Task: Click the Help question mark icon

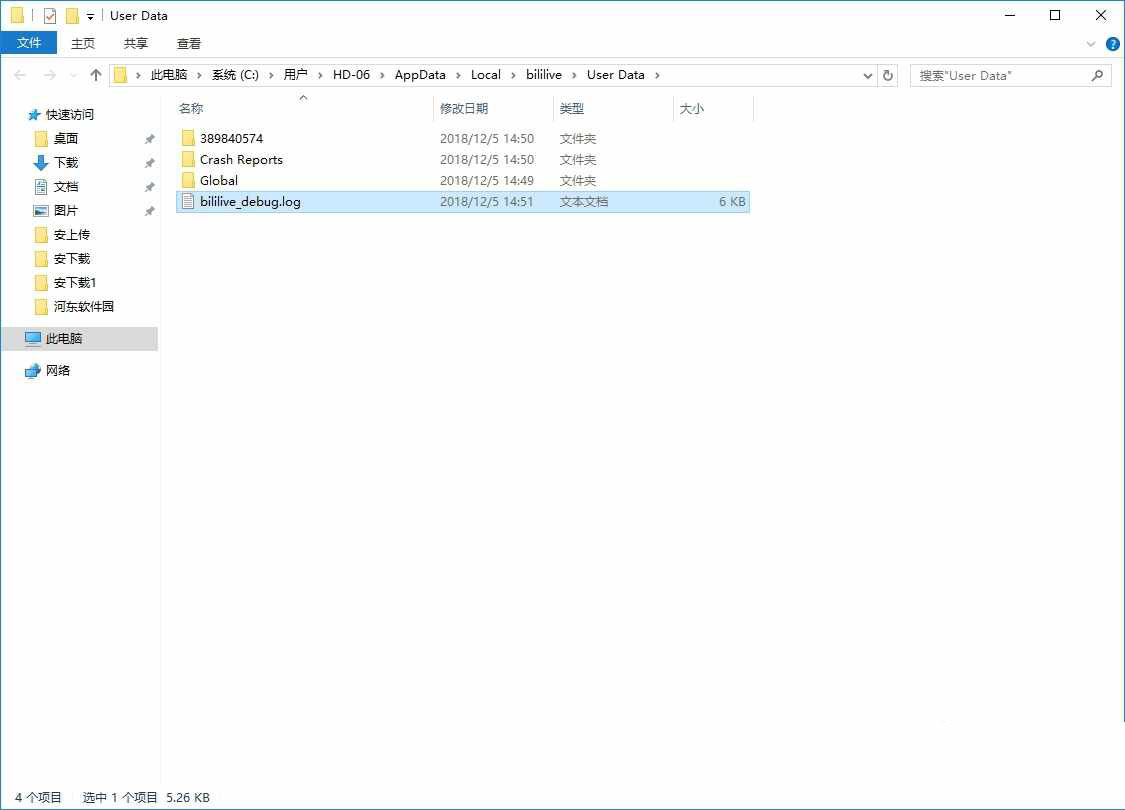Action: (1112, 44)
